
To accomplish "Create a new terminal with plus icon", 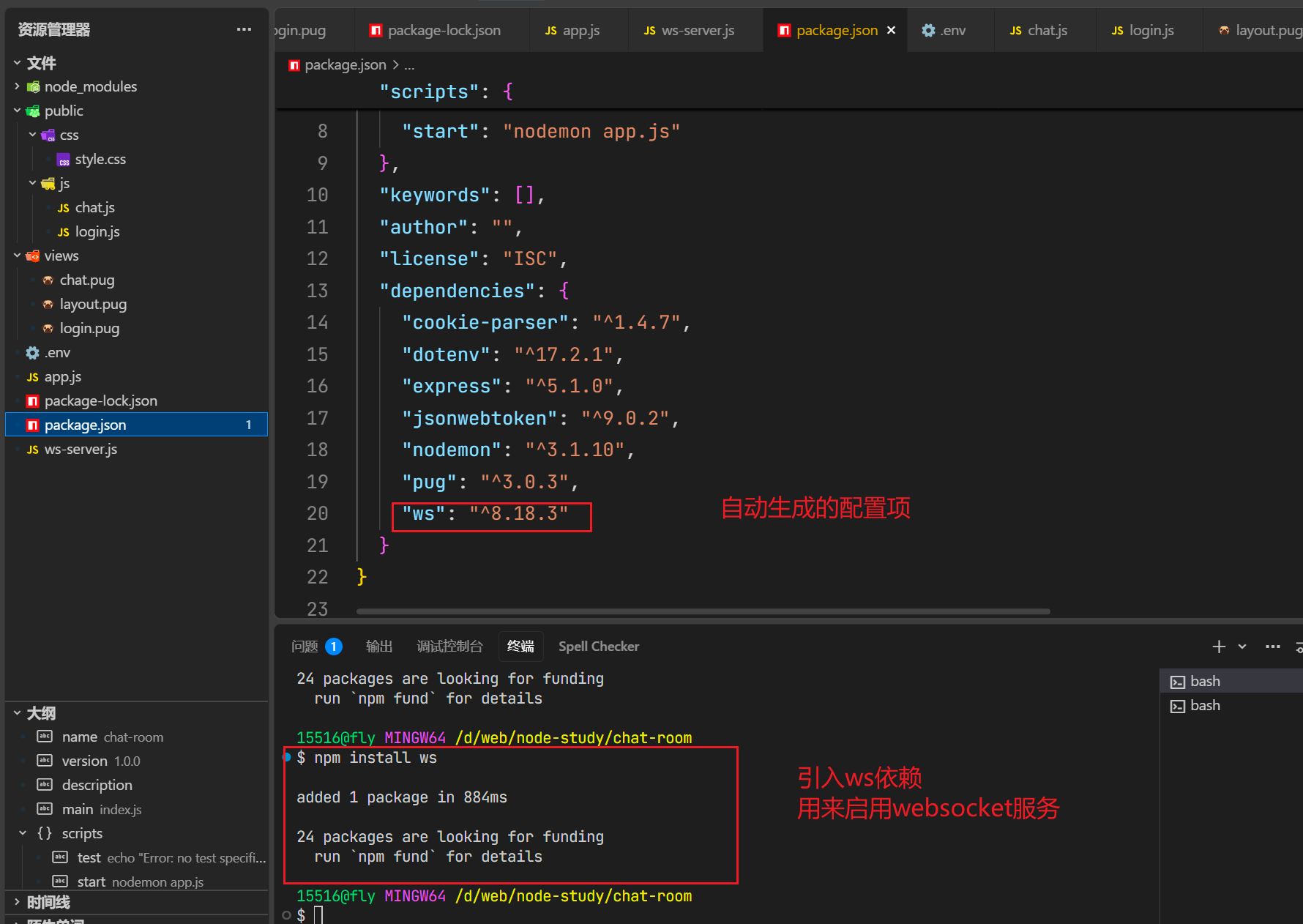I will 1219,647.
